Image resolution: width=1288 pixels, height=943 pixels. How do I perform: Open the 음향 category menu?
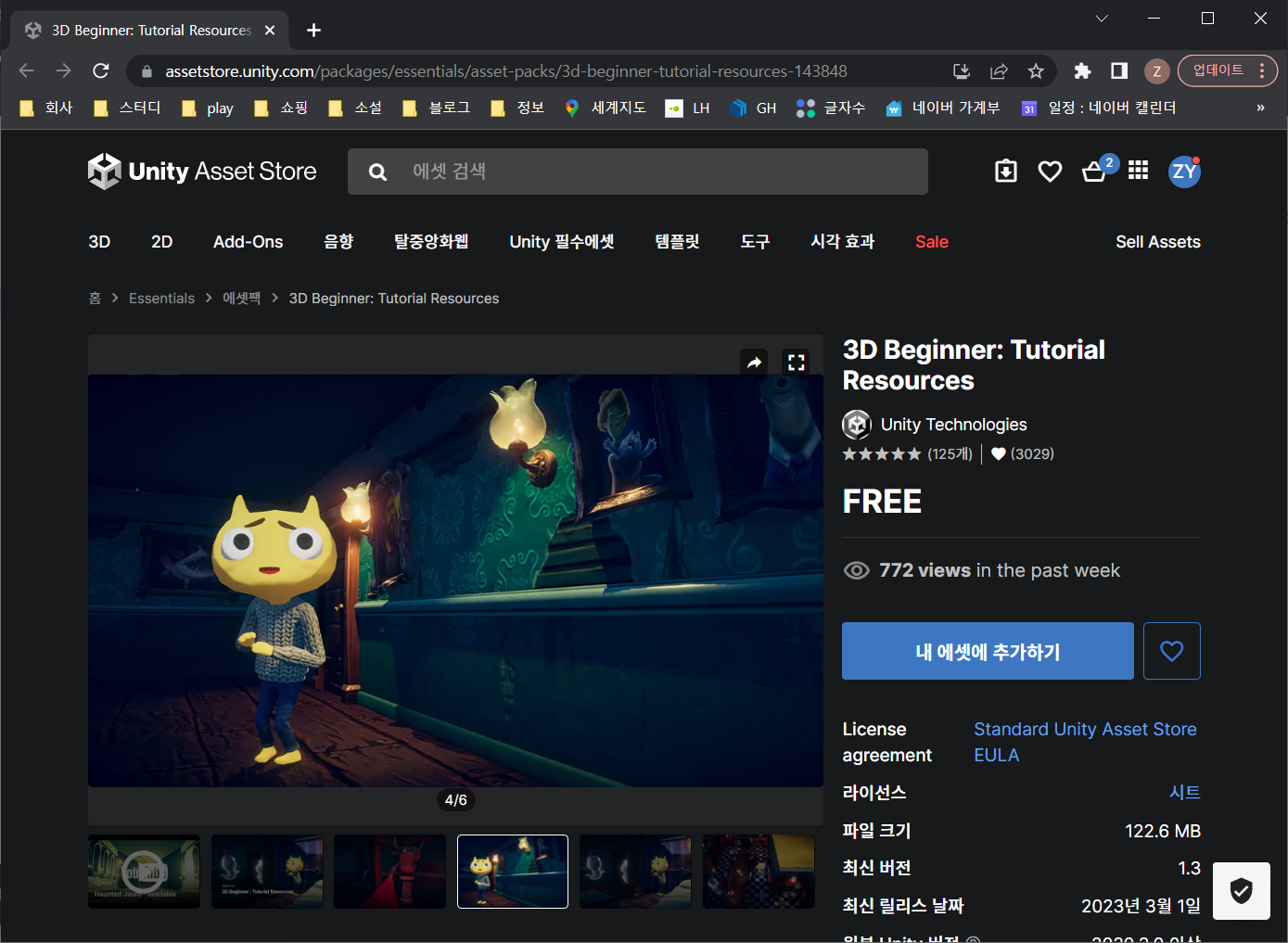(x=338, y=242)
